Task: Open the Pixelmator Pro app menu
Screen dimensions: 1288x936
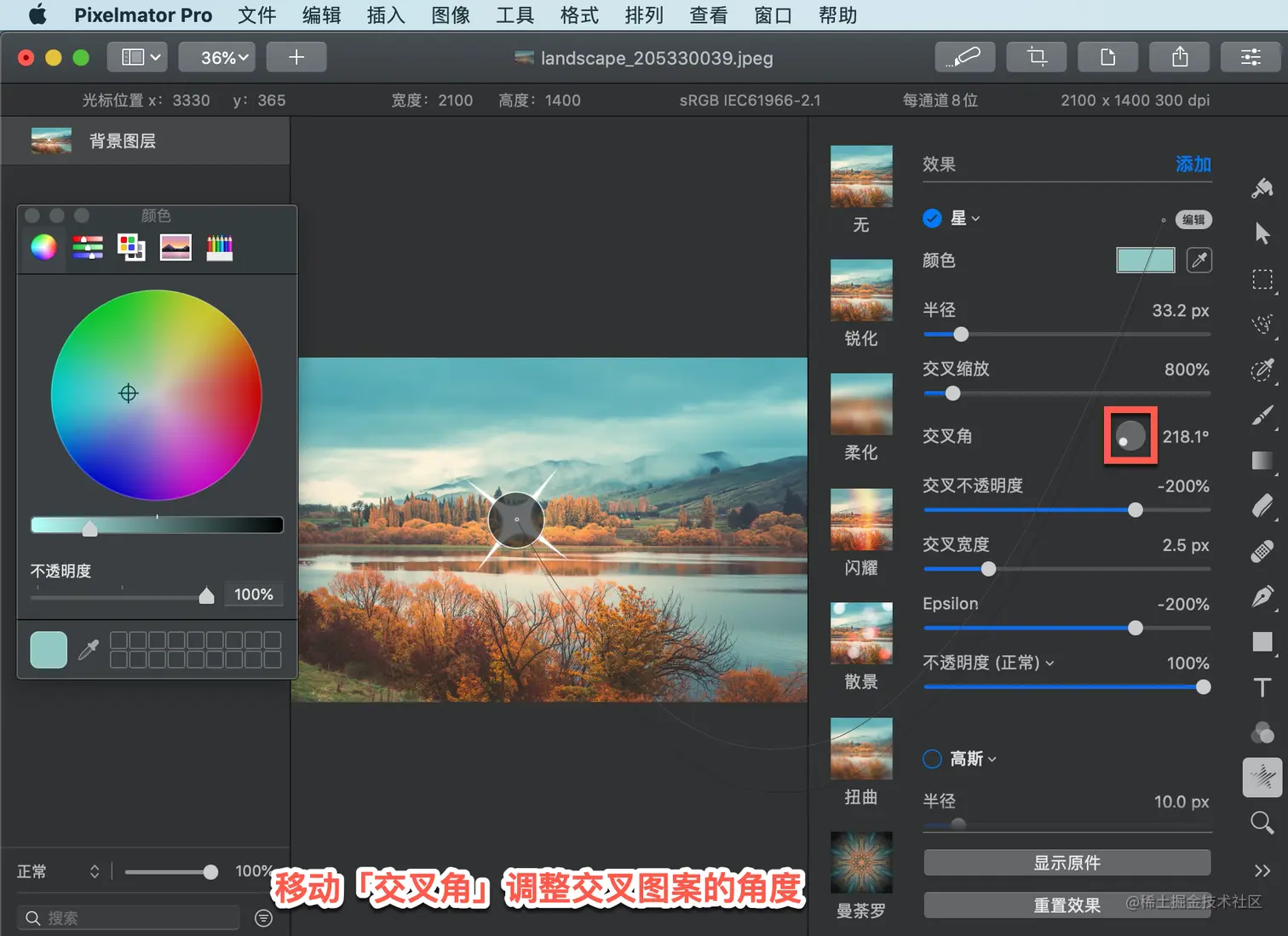Action: (143, 15)
